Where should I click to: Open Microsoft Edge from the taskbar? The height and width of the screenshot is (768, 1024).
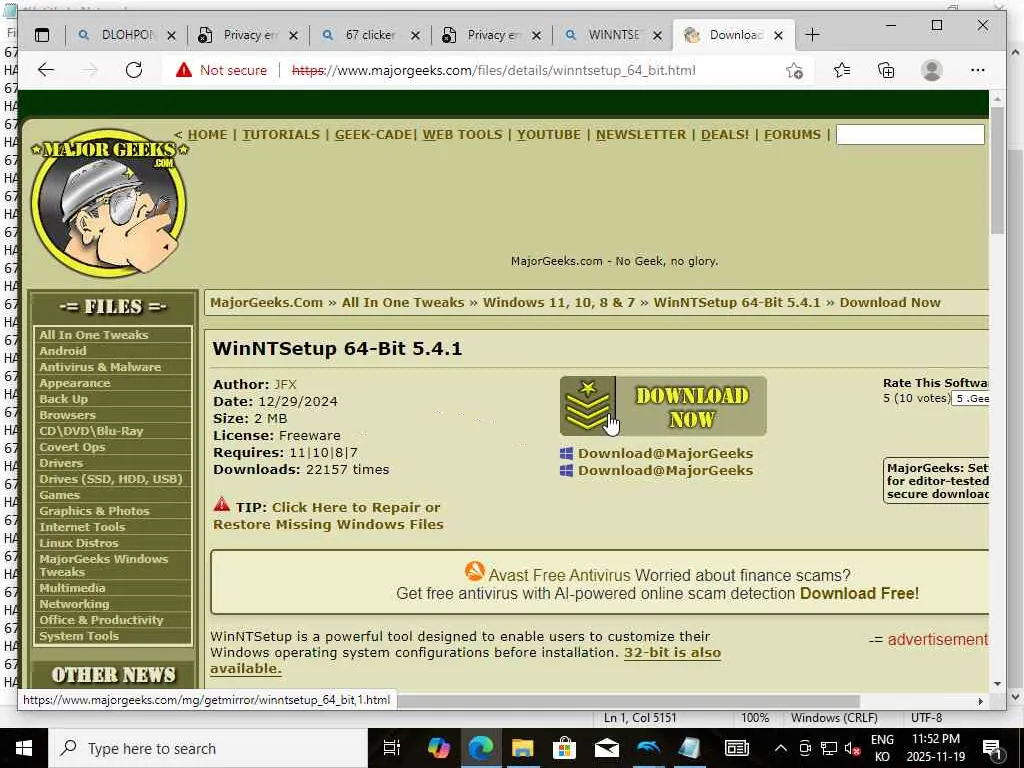coord(480,748)
